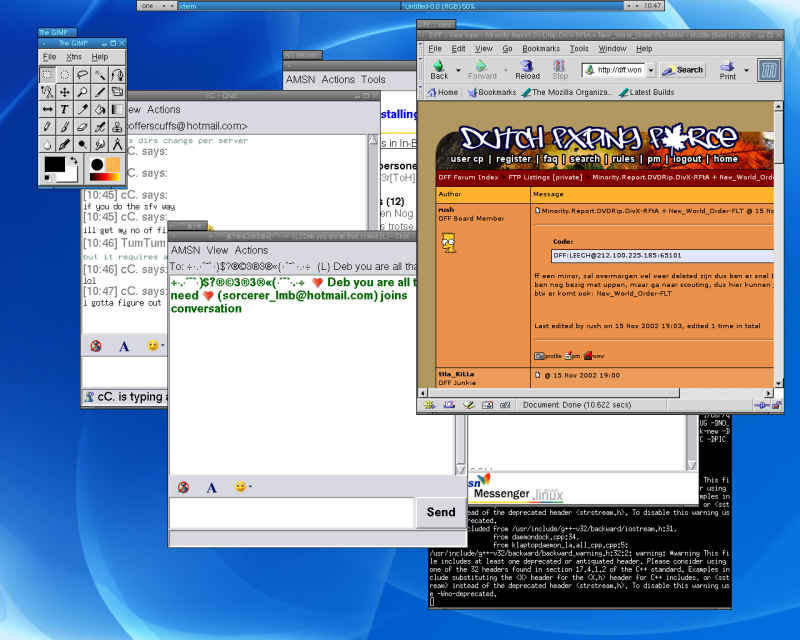Viewport: 800px width, 640px height.
Task: Click the font A icon in Deb chat
Action: pos(211,487)
